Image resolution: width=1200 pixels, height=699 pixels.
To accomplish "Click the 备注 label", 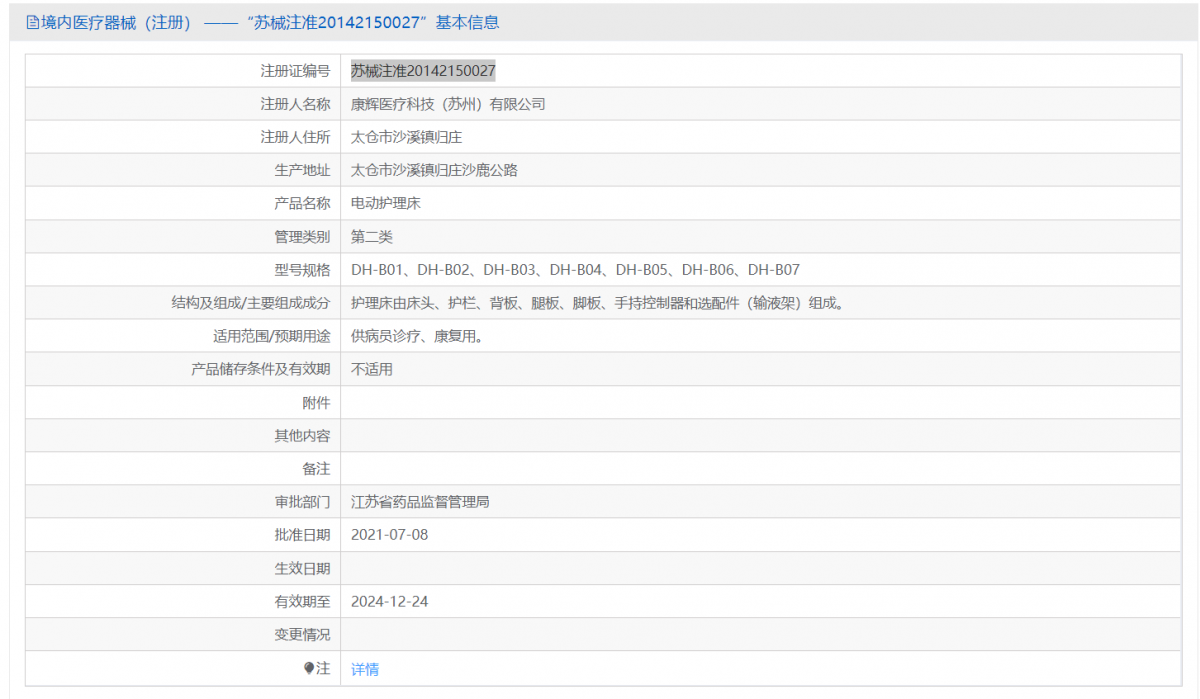I will (316, 468).
